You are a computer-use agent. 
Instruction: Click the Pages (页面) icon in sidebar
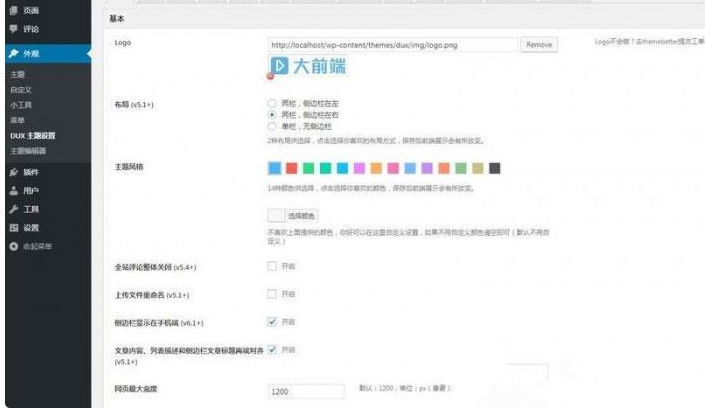13,8
